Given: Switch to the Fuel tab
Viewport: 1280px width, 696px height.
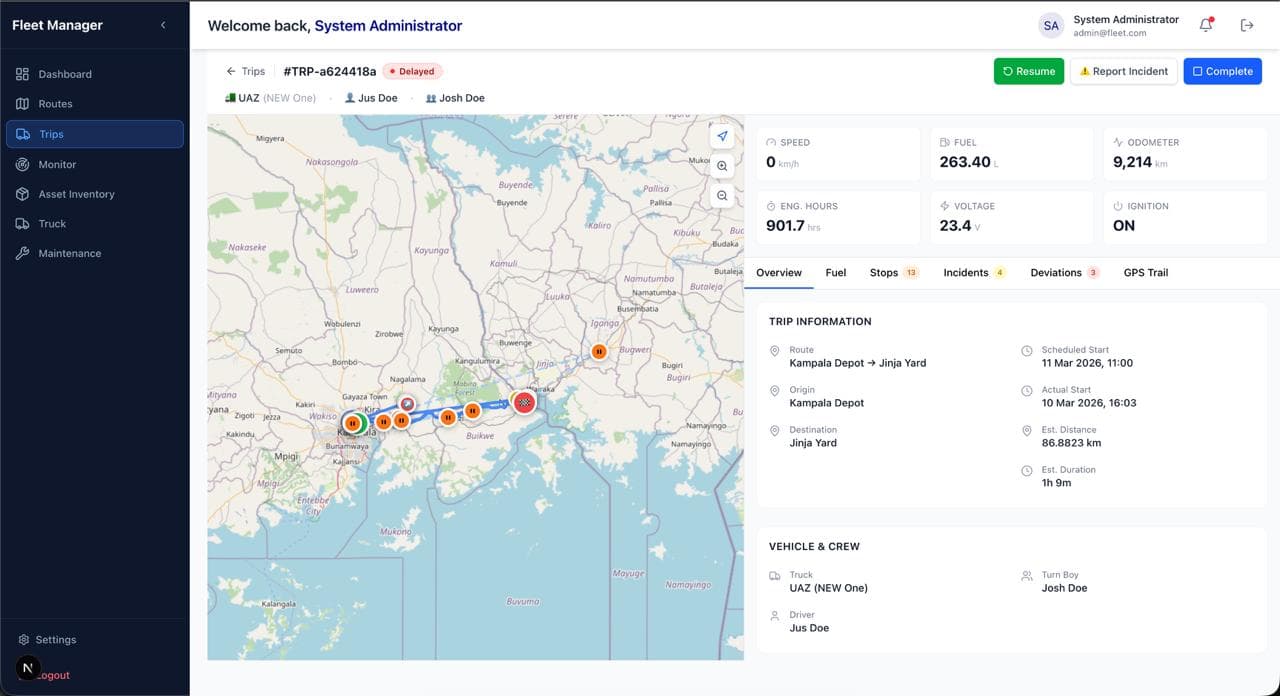Looking at the screenshot, I should (x=836, y=272).
